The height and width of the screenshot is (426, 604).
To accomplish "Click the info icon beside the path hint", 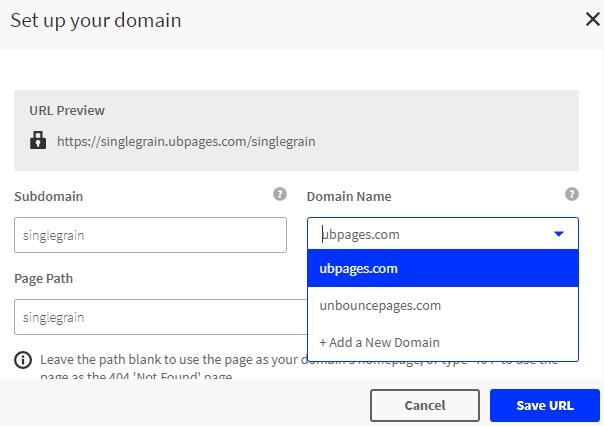I will coord(23,360).
